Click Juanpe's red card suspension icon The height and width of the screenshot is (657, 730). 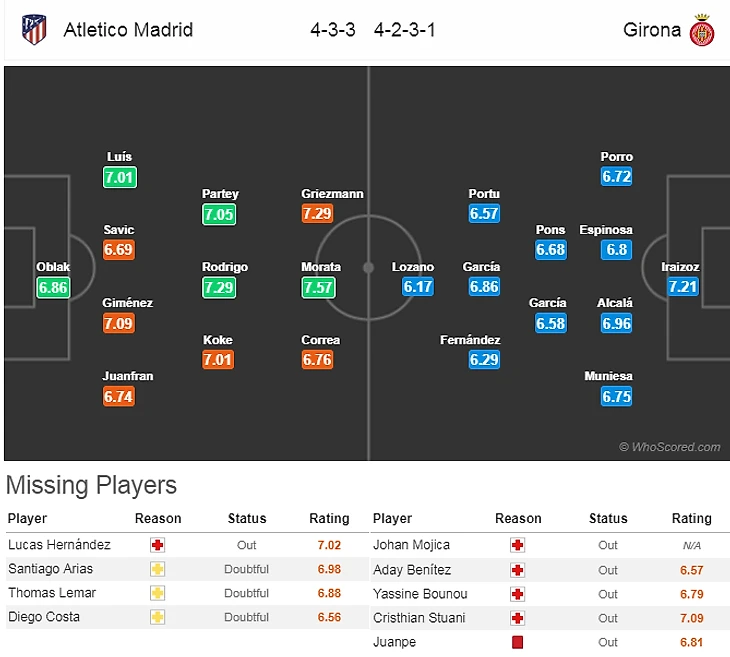point(517,642)
